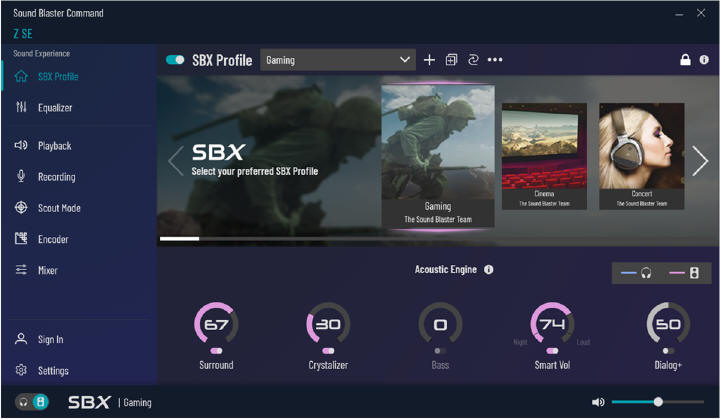Viewport: 720px width, 419px height.
Task: Click the Crystalizer dial showing 30
Action: pyautogui.click(x=328, y=323)
